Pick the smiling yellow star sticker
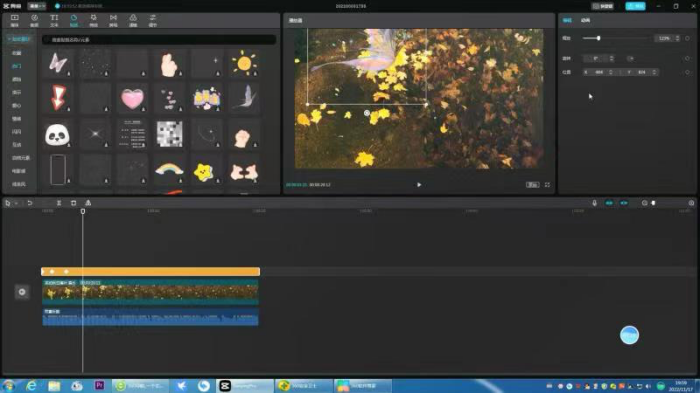 tap(204, 172)
